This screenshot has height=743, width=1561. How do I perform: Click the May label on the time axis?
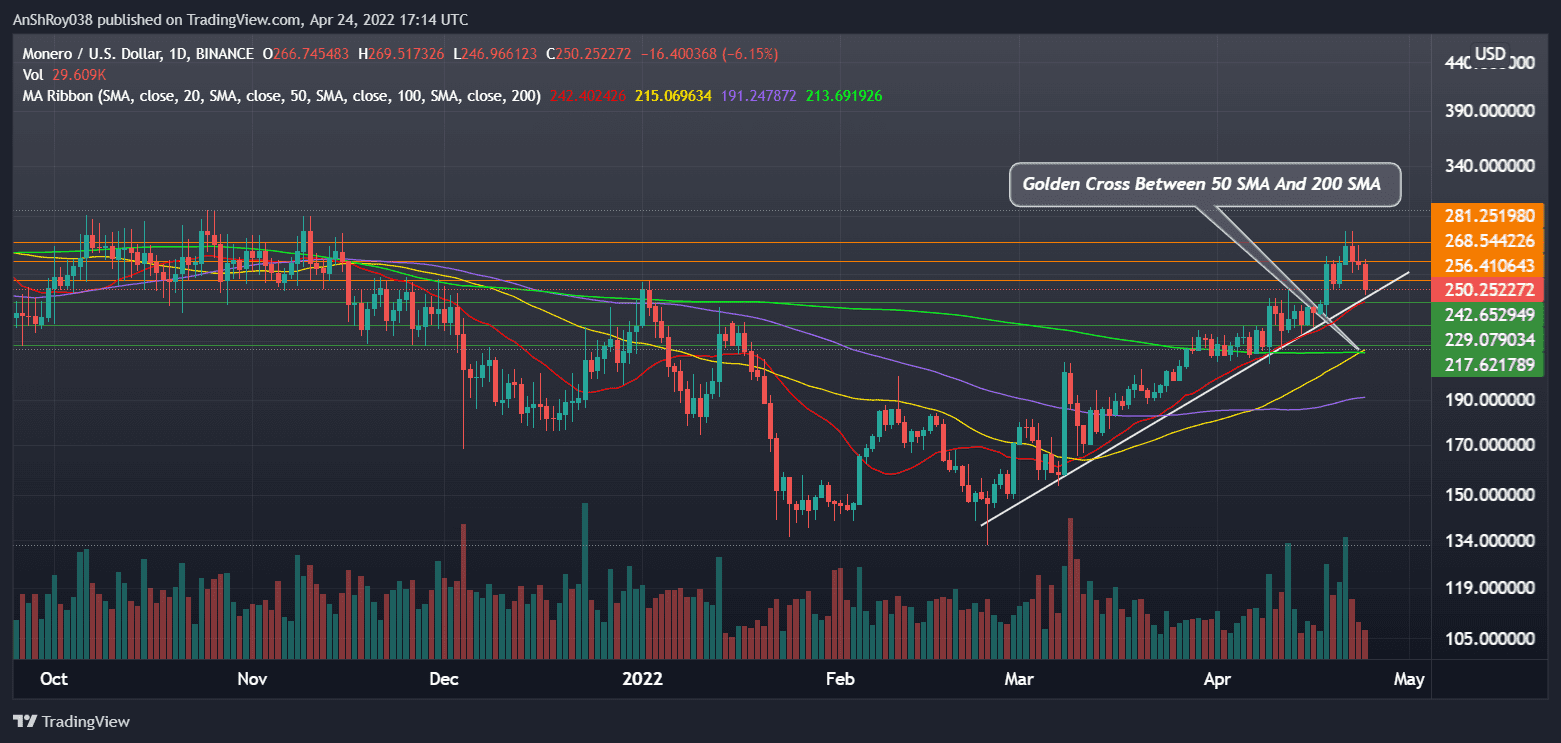1409,678
